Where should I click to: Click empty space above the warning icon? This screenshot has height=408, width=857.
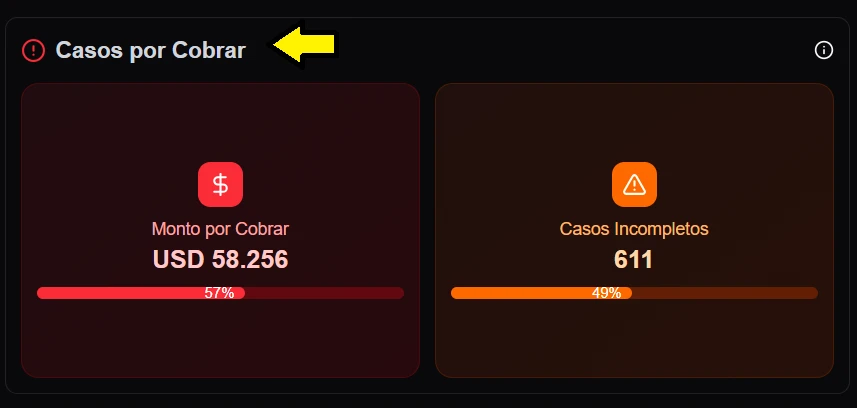(634, 120)
